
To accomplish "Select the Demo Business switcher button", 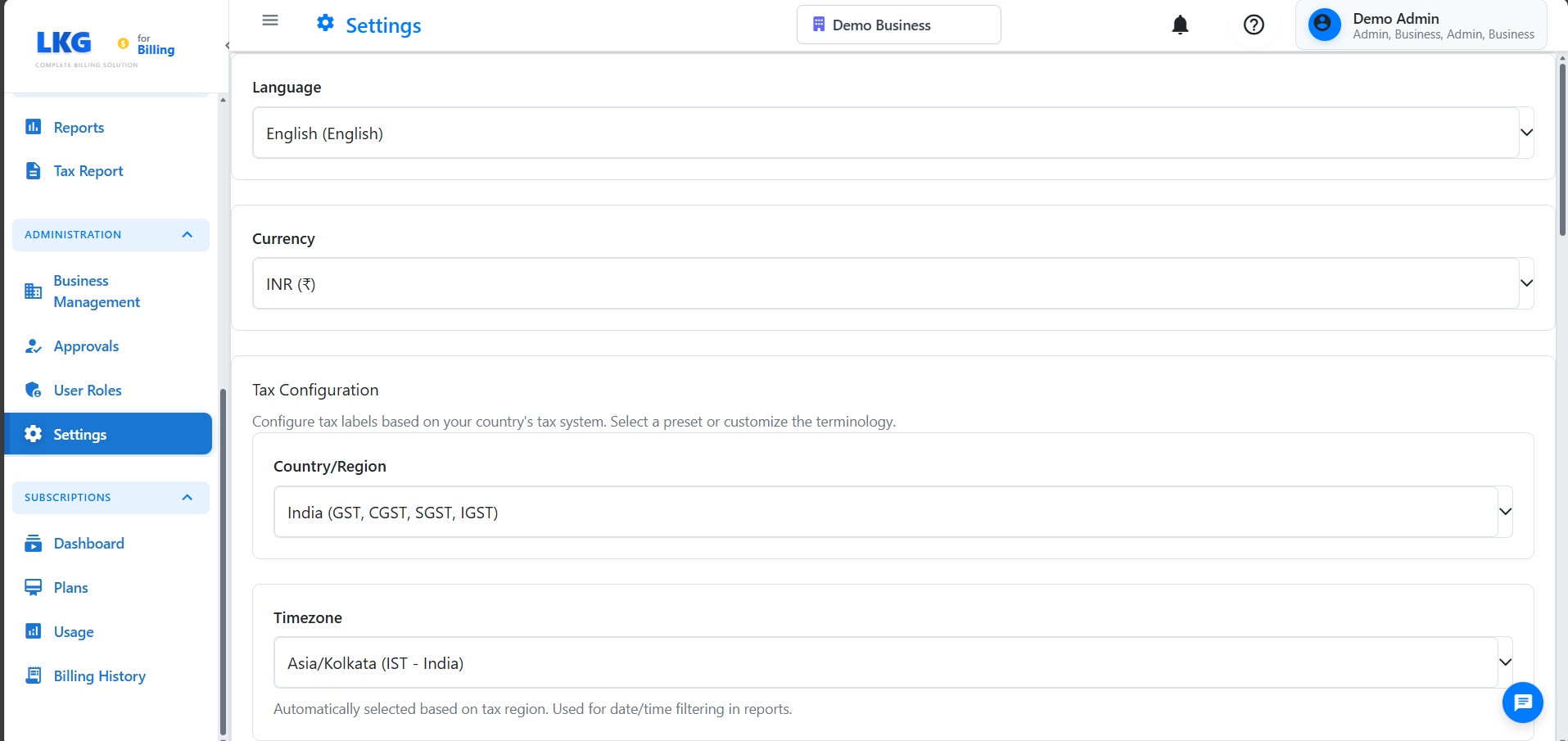I will (898, 25).
